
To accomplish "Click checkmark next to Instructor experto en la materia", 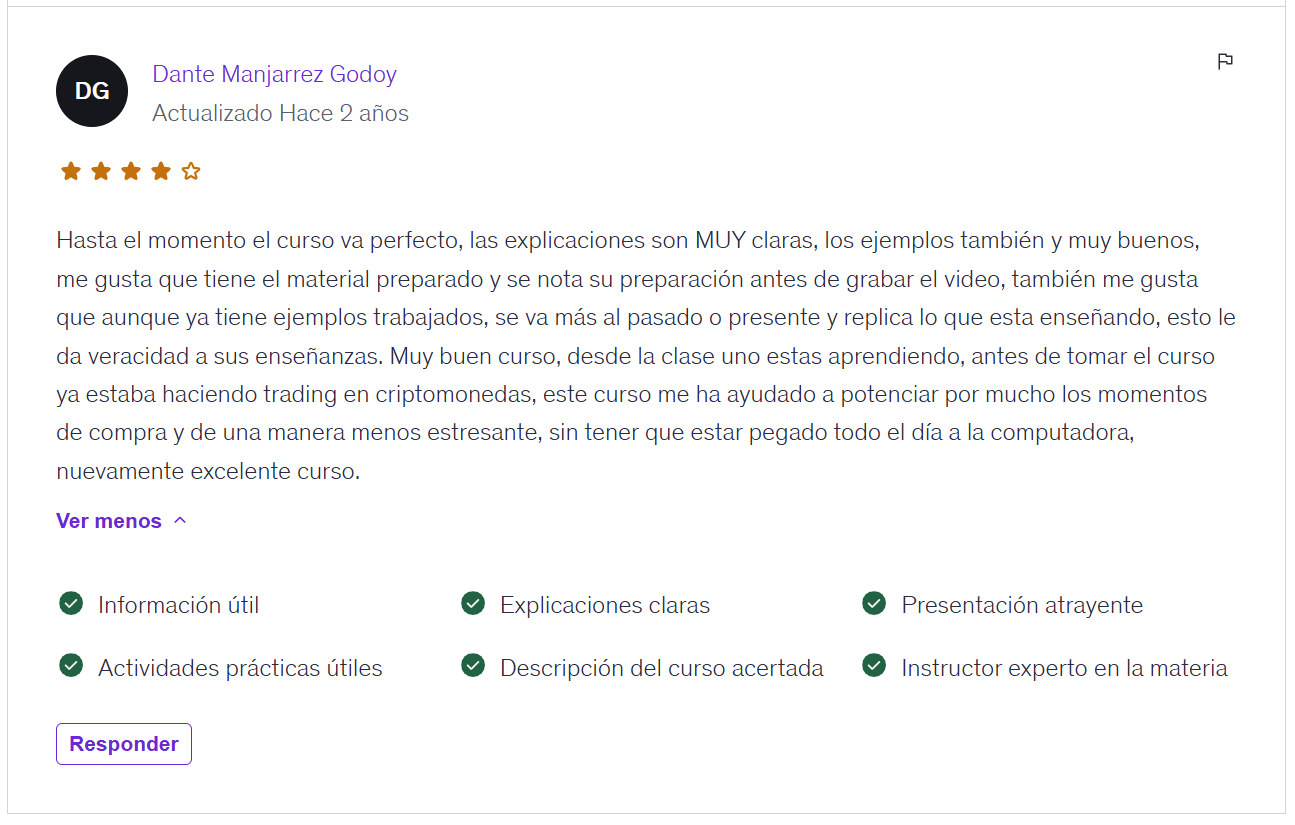I will click(874, 665).
